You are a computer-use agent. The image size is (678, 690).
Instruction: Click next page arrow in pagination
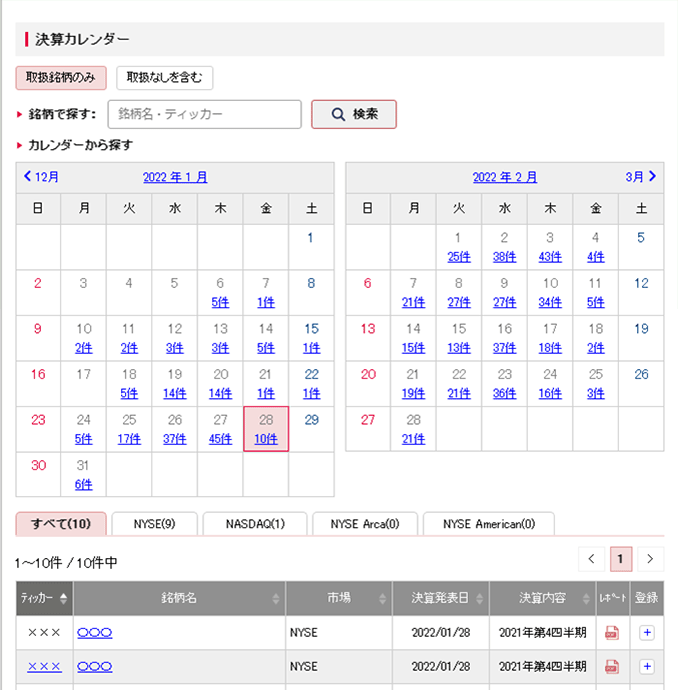651,559
